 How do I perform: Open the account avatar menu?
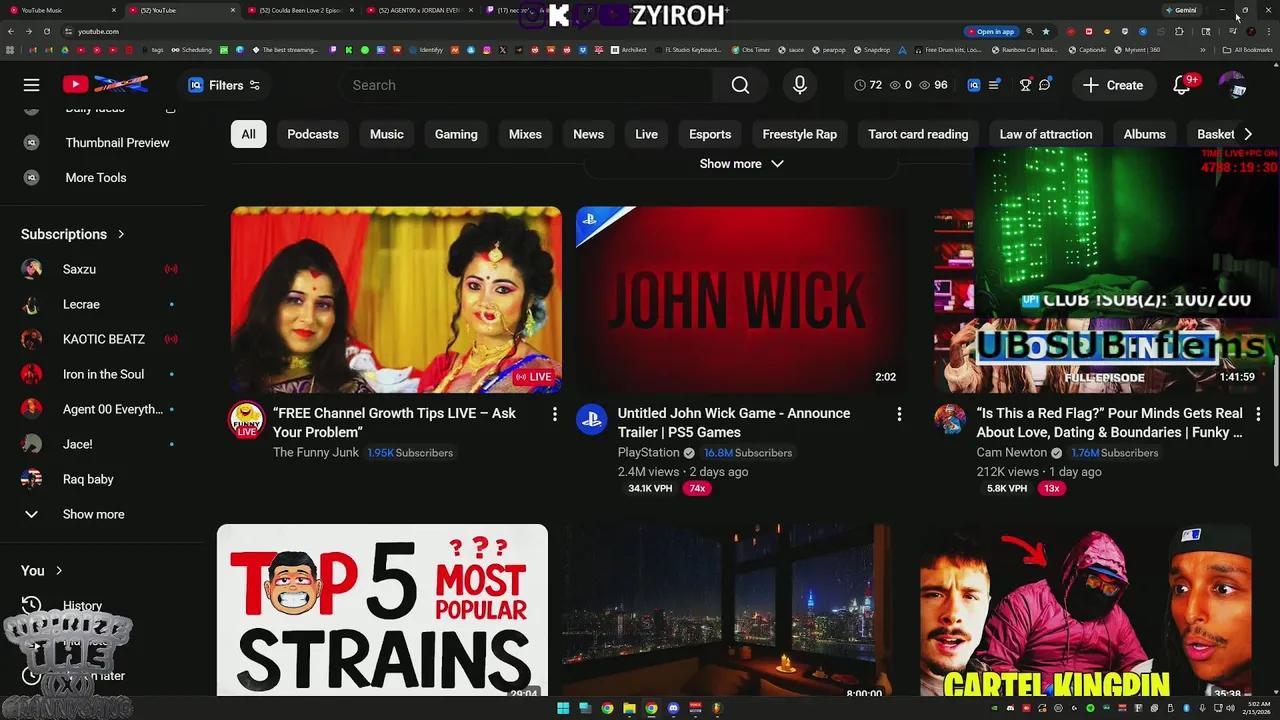click(x=1232, y=85)
